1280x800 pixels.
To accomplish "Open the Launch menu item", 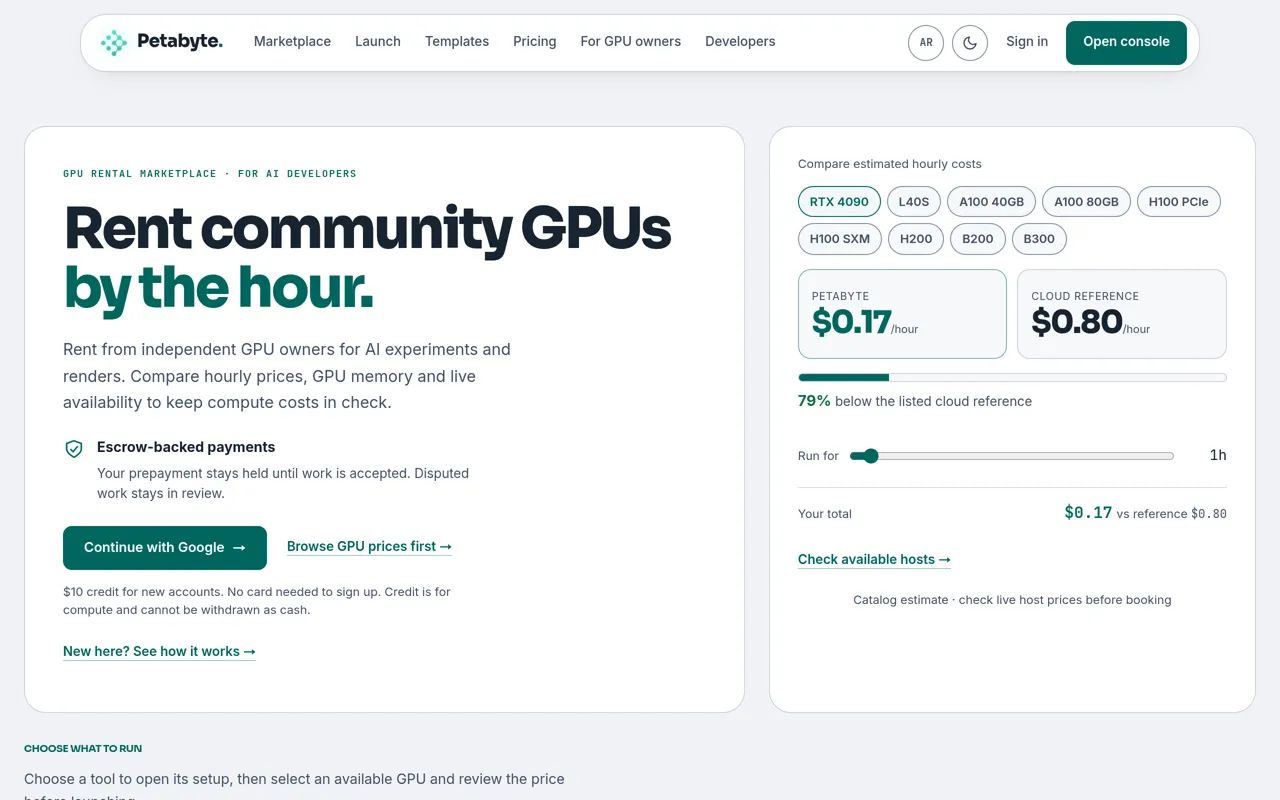I will [378, 42].
